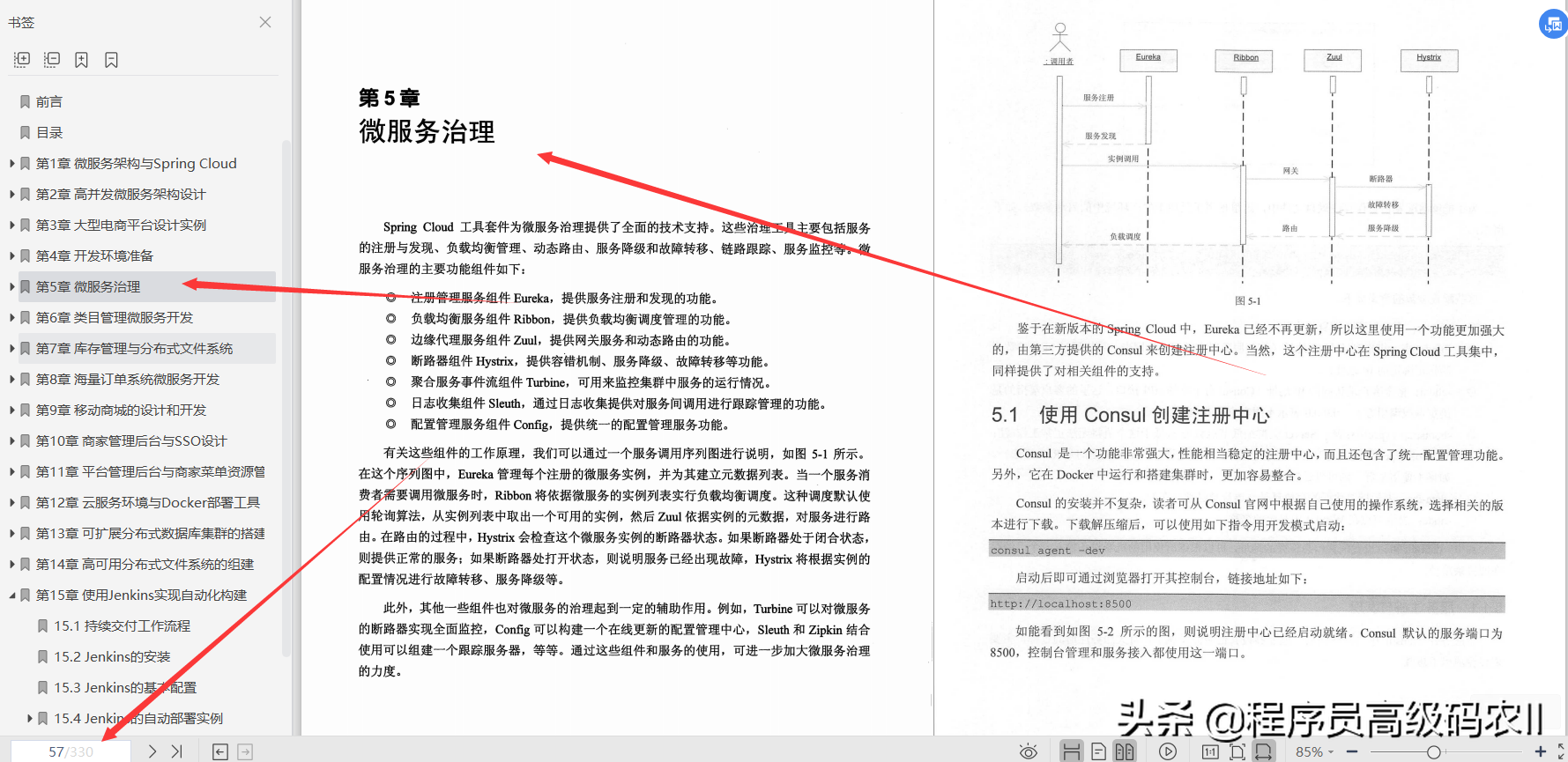Open the 目录 bookmark
The image size is (1568, 762).
(49, 132)
